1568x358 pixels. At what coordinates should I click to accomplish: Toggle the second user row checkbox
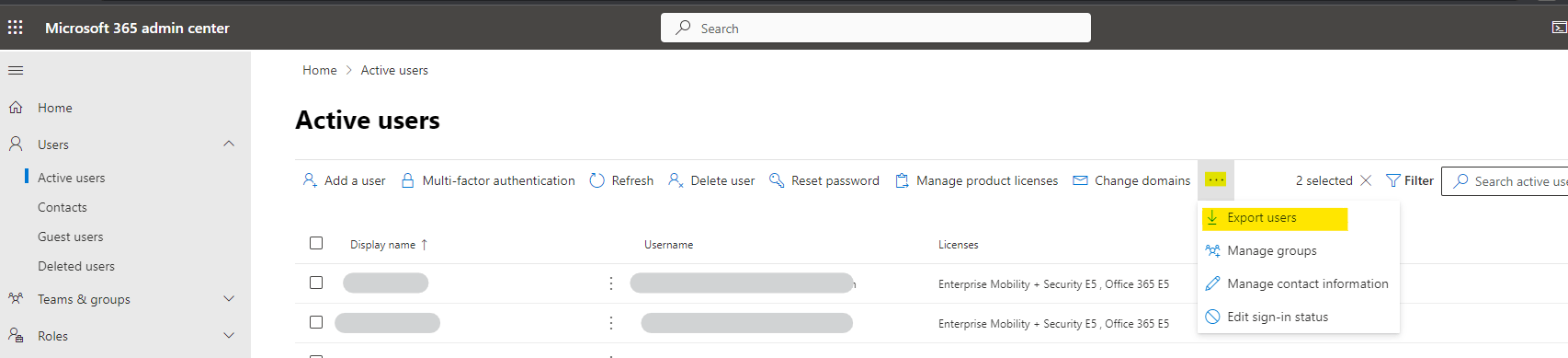point(316,322)
